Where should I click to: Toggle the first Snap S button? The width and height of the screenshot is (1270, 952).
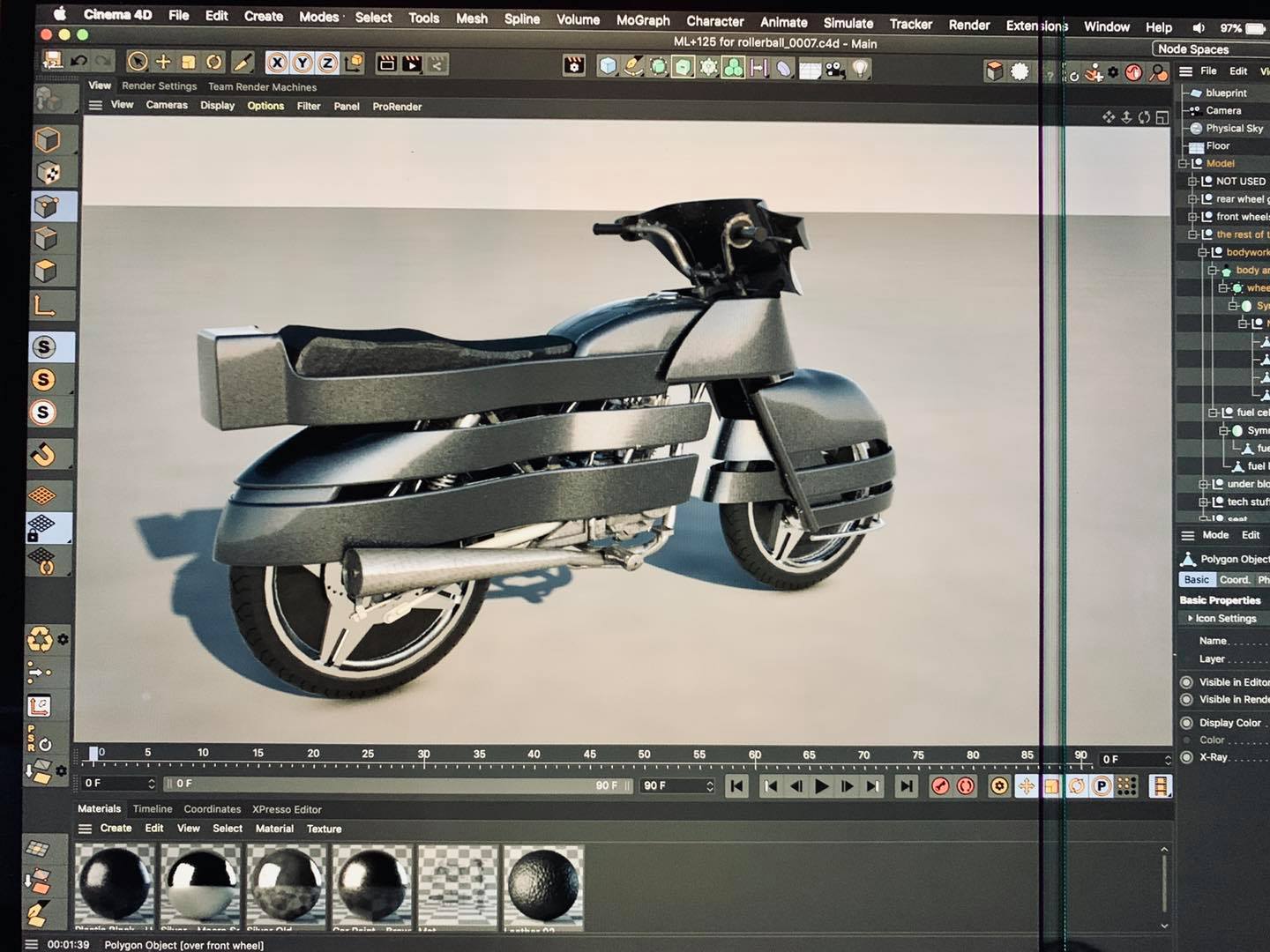click(44, 347)
